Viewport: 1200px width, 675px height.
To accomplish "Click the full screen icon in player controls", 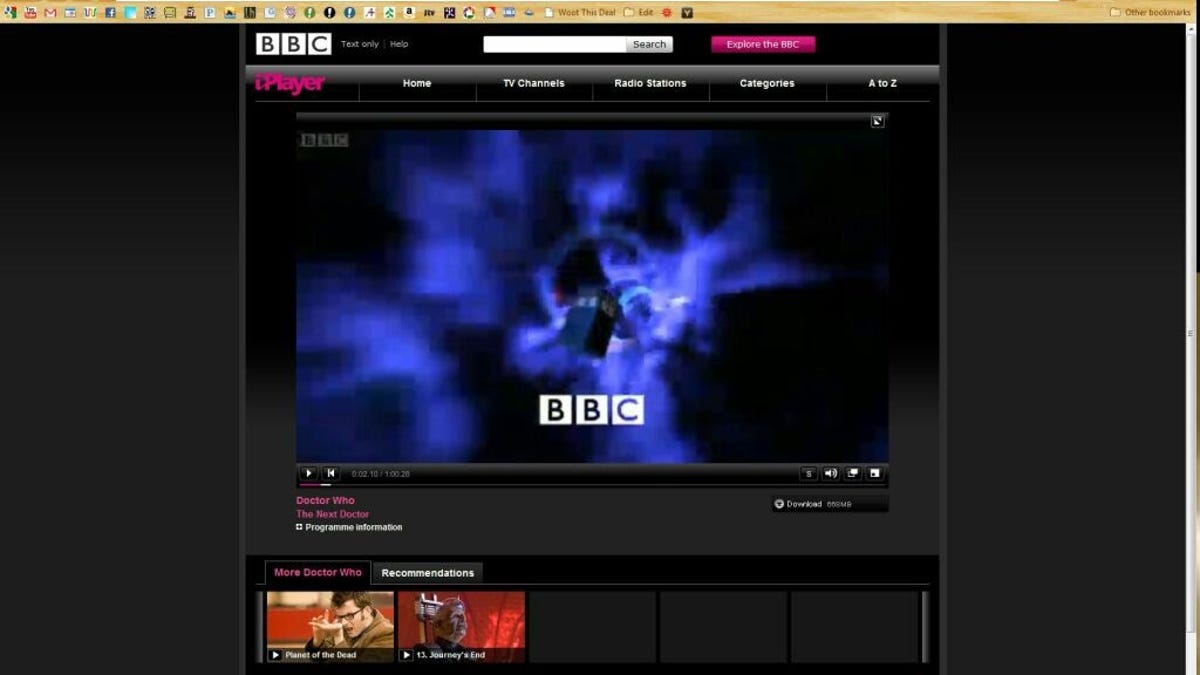I will tap(875, 473).
